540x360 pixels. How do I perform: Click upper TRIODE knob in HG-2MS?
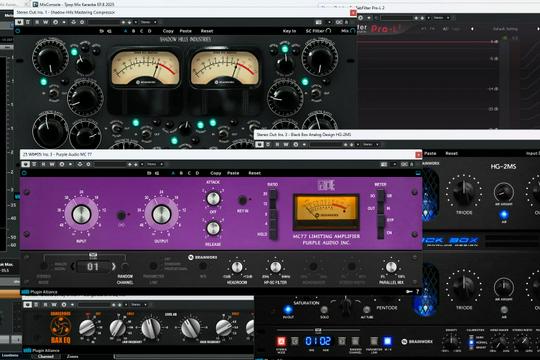(464, 192)
